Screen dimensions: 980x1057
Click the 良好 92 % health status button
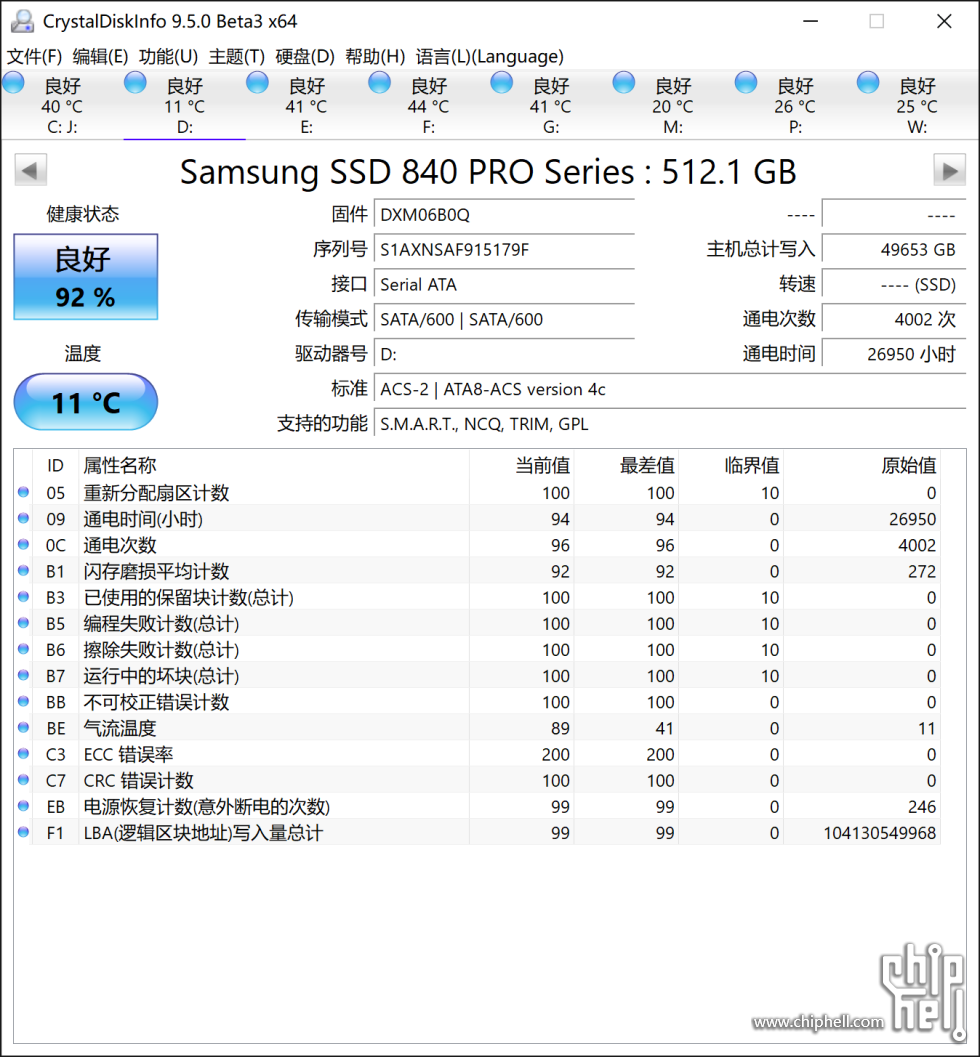[x=86, y=277]
